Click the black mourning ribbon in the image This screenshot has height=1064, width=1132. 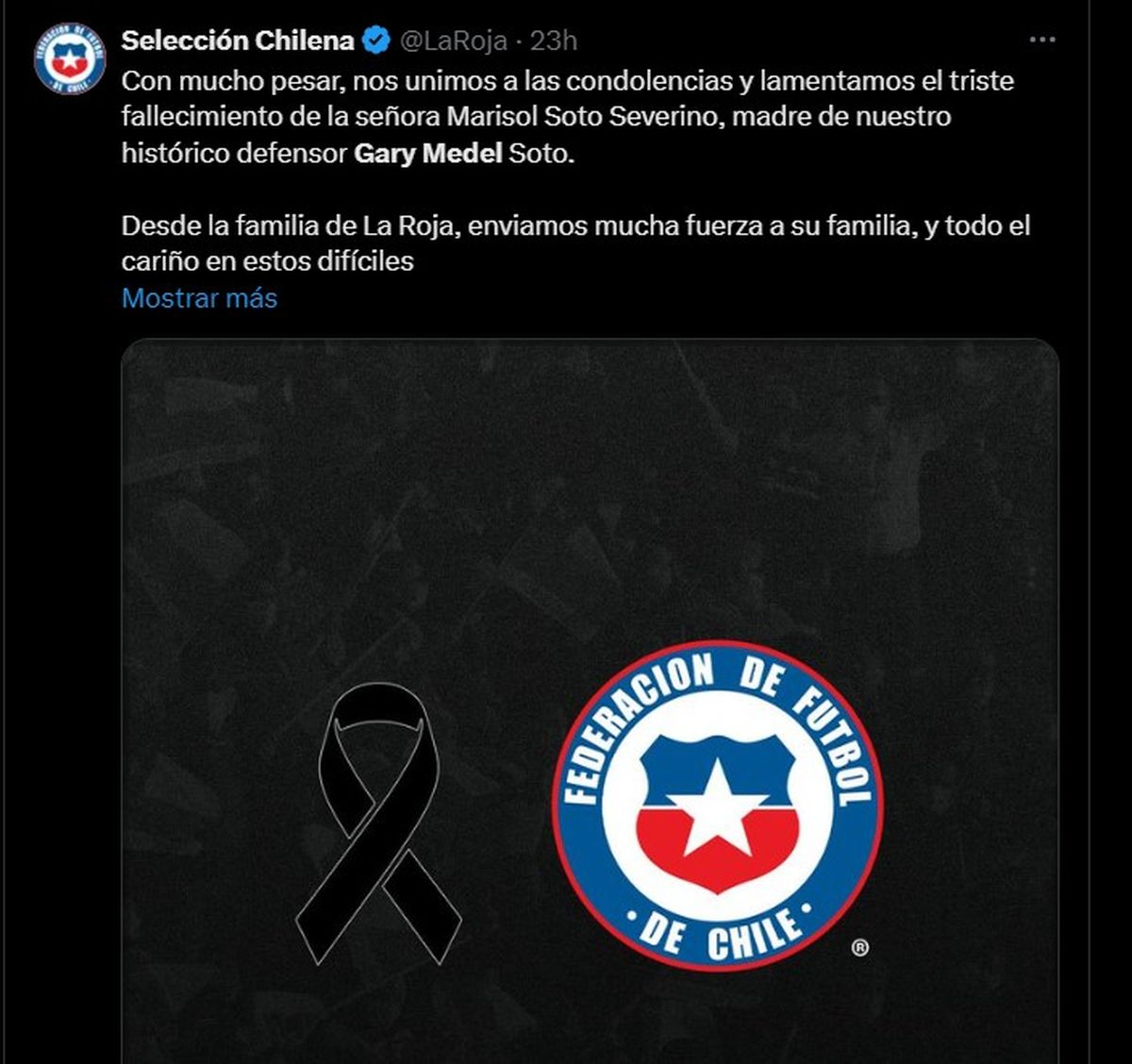379,824
